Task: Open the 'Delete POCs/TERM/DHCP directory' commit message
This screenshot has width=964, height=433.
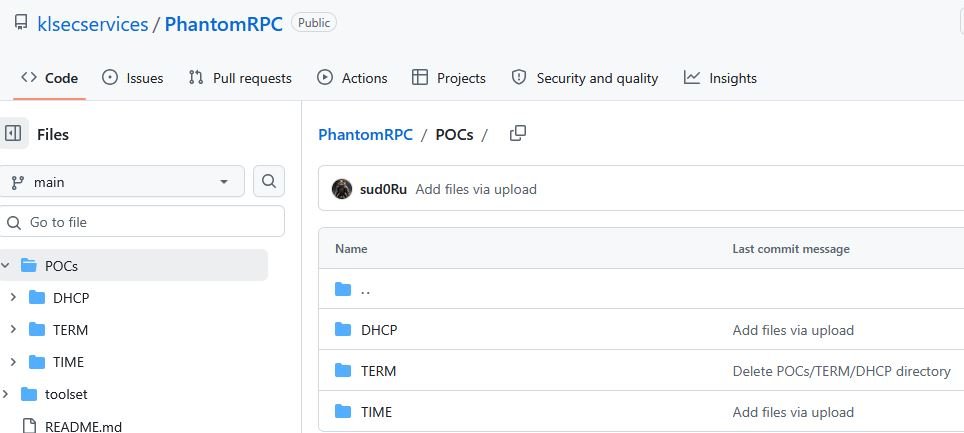Action: (x=841, y=371)
